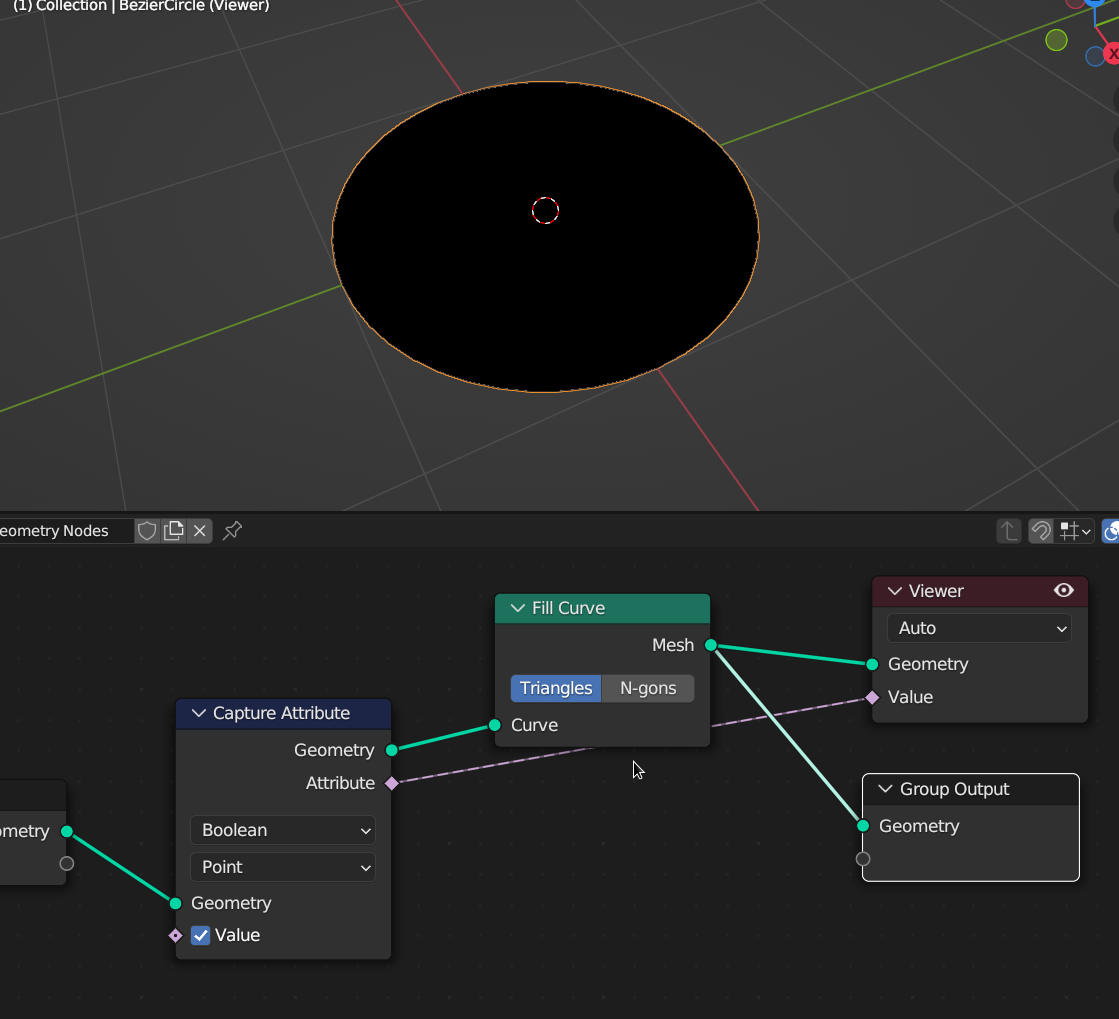This screenshot has width=1119, height=1019.
Task: Click the green negative Y axis gizmo circle
Action: click(1056, 40)
